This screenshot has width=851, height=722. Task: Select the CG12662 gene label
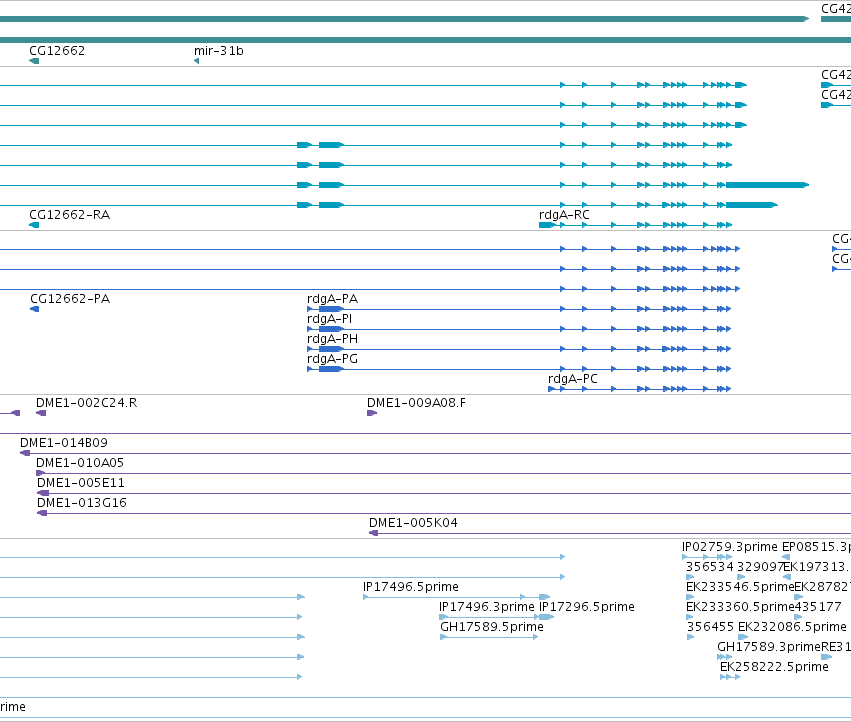pos(57,50)
